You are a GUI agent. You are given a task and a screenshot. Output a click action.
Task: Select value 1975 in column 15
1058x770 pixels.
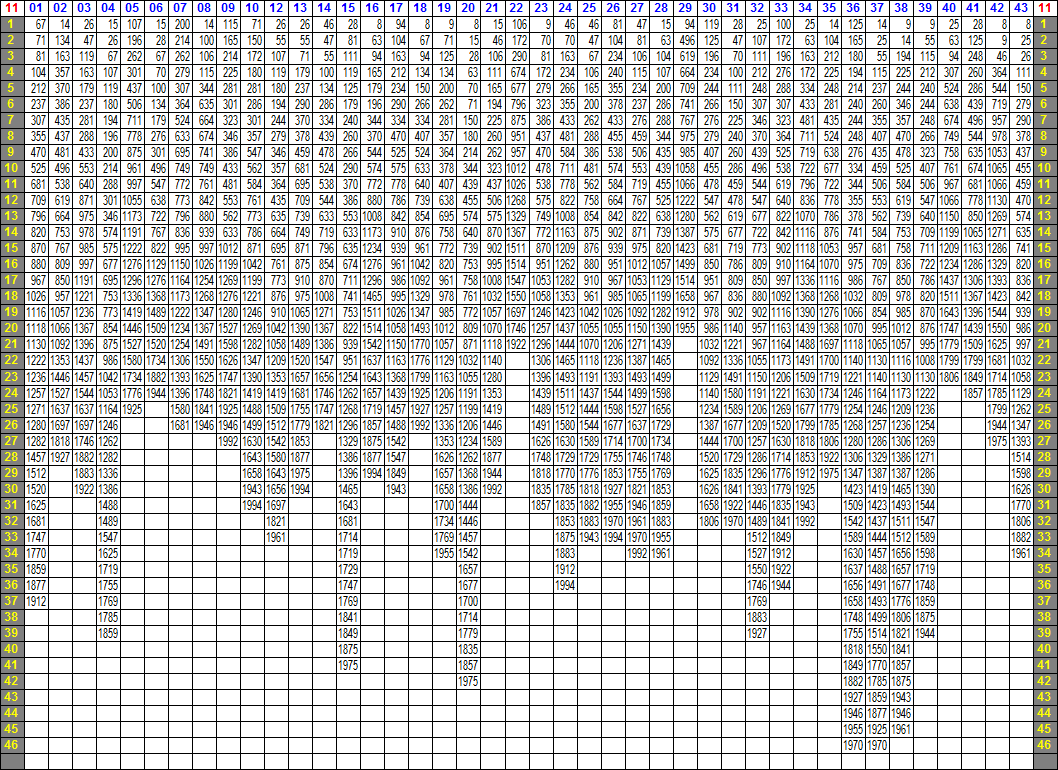click(348, 665)
